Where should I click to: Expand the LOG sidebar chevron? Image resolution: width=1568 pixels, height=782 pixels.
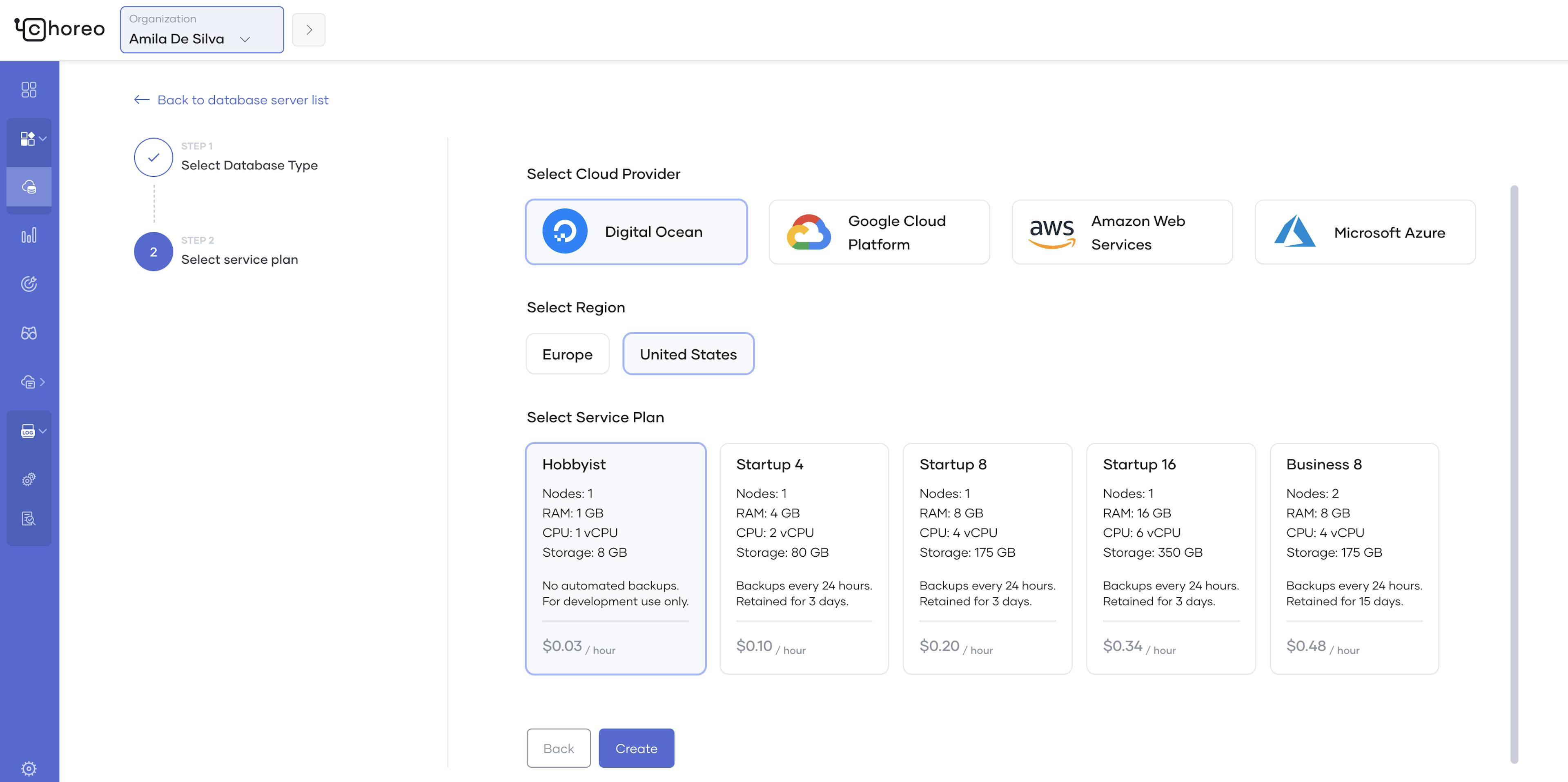coord(42,431)
